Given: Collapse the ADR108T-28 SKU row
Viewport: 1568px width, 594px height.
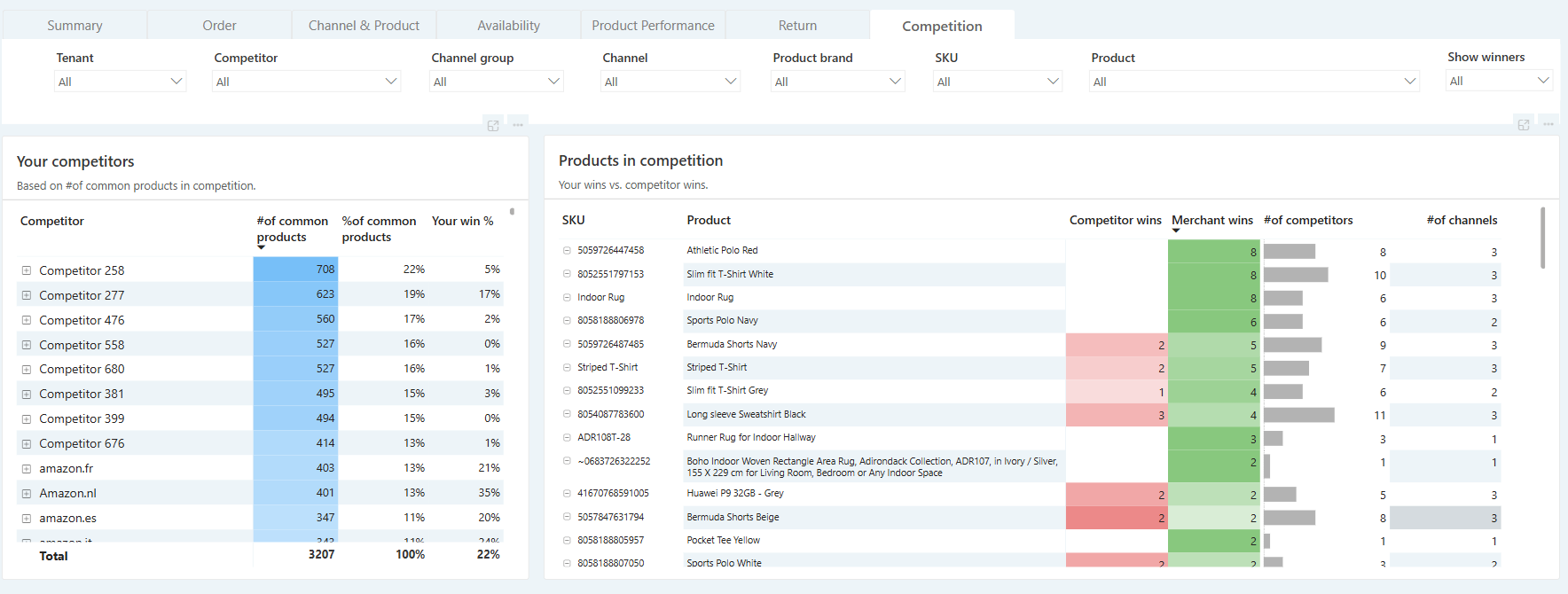Looking at the screenshot, I should pos(567,438).
